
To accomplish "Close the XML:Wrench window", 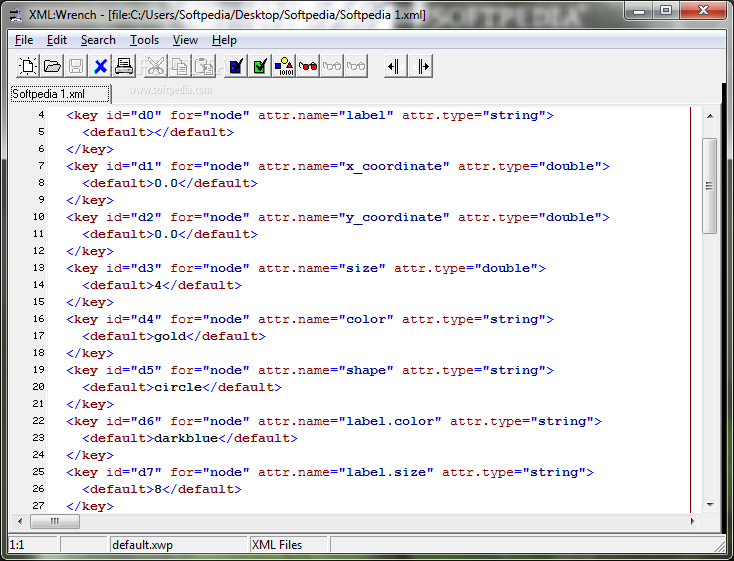I will coord(703,11).
